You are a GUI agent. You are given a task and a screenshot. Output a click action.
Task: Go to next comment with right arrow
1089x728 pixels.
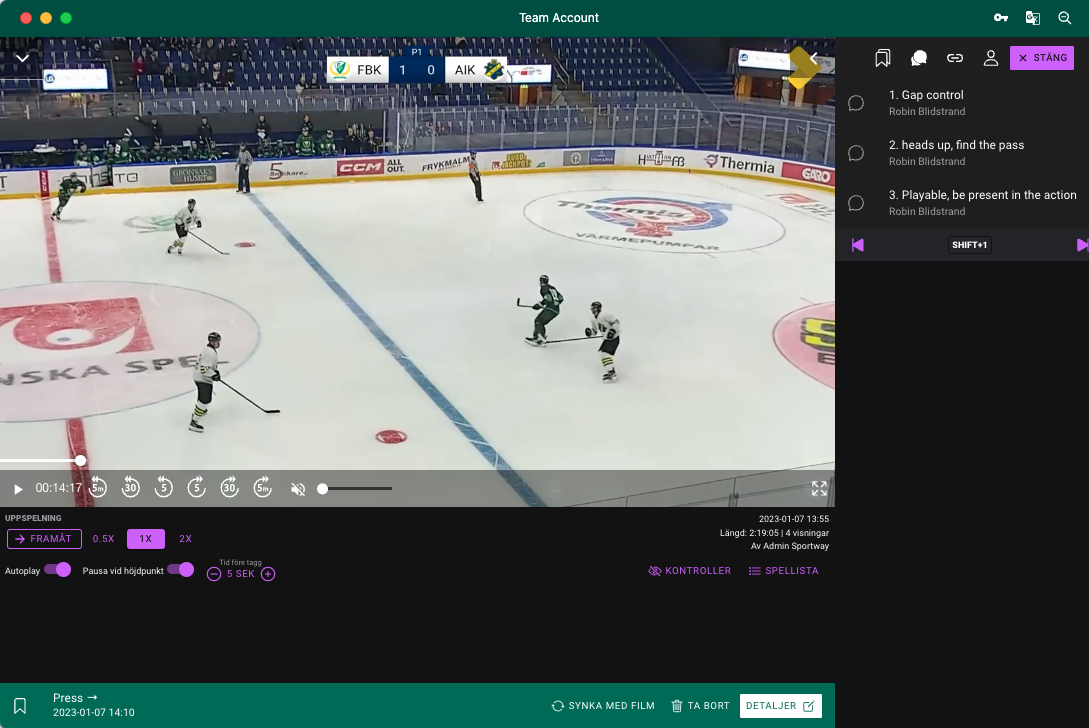point(1081,245)
